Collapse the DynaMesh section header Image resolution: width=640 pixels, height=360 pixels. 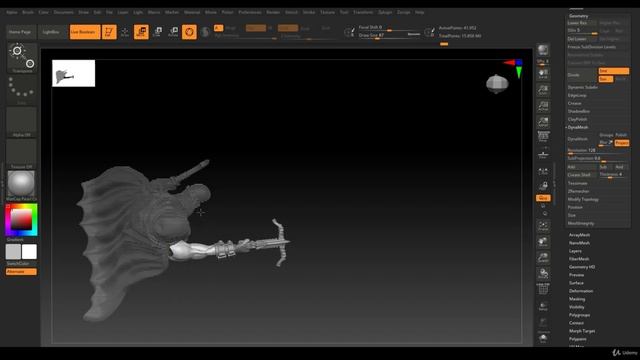pyautogui.click(x=578, y=127)
